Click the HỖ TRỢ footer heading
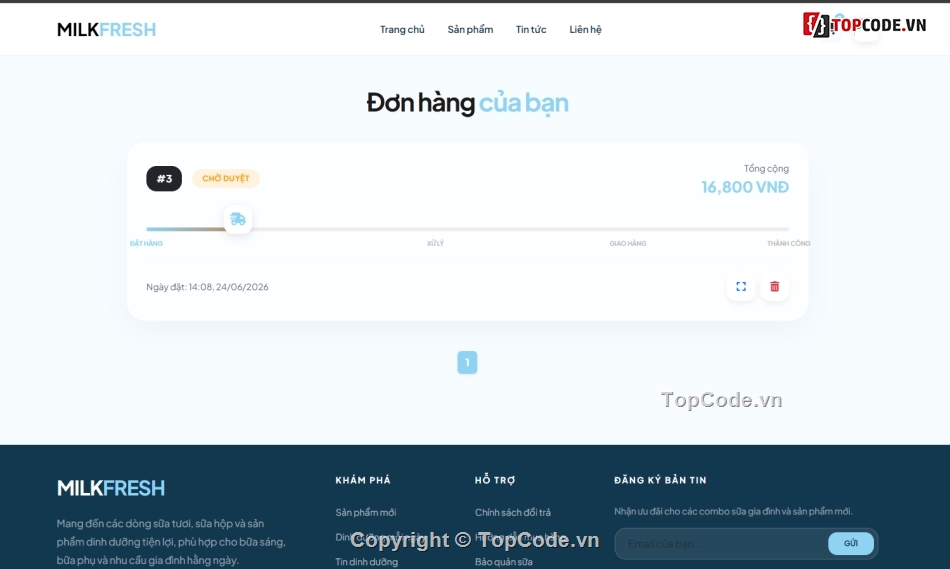The image size is (950, 569). [x=495, y=480]
